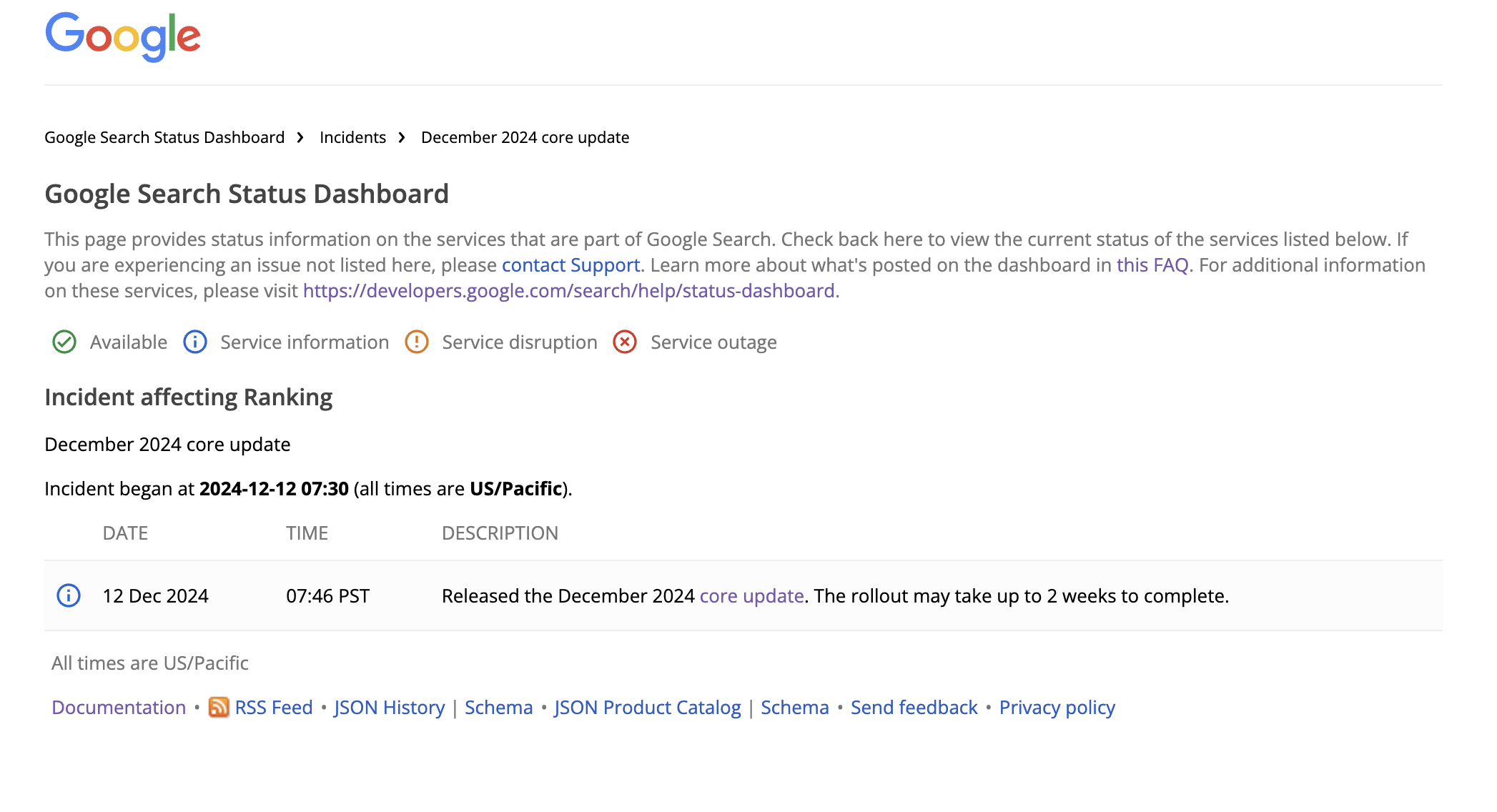
Task: Open the Schema link after JSON History
Action: [x=499, y=708]
